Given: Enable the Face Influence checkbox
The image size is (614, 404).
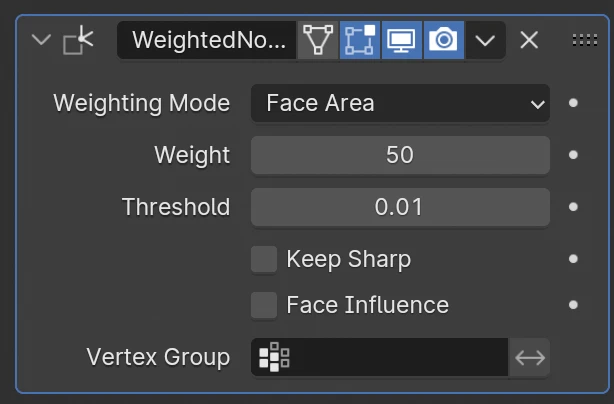Looking at the screenshot, I should pos(264,305).
